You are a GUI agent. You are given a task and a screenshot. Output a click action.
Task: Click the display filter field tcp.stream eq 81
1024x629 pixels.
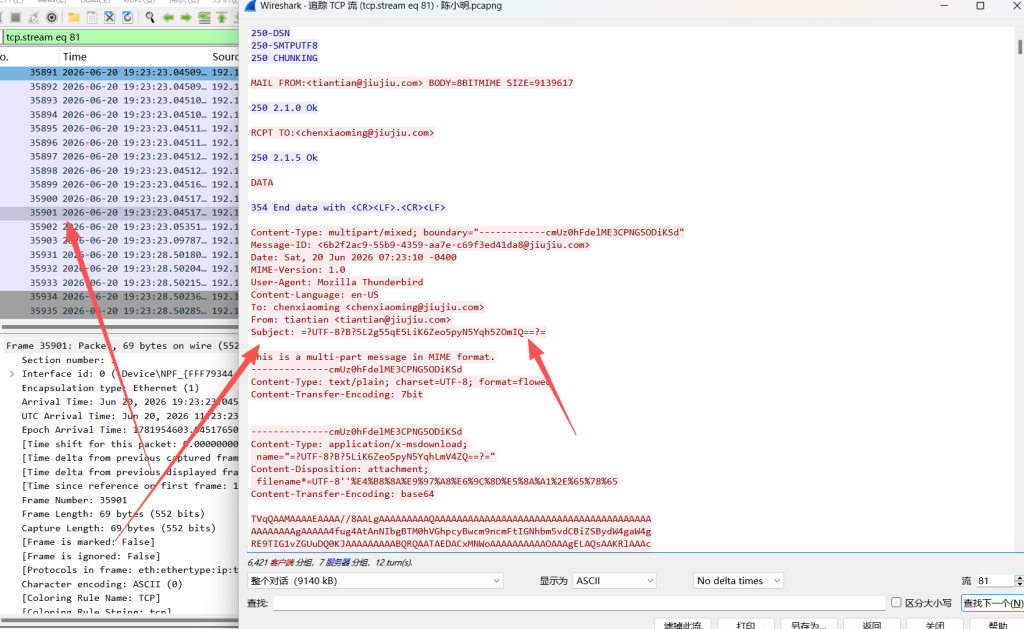tap(120, 37)
